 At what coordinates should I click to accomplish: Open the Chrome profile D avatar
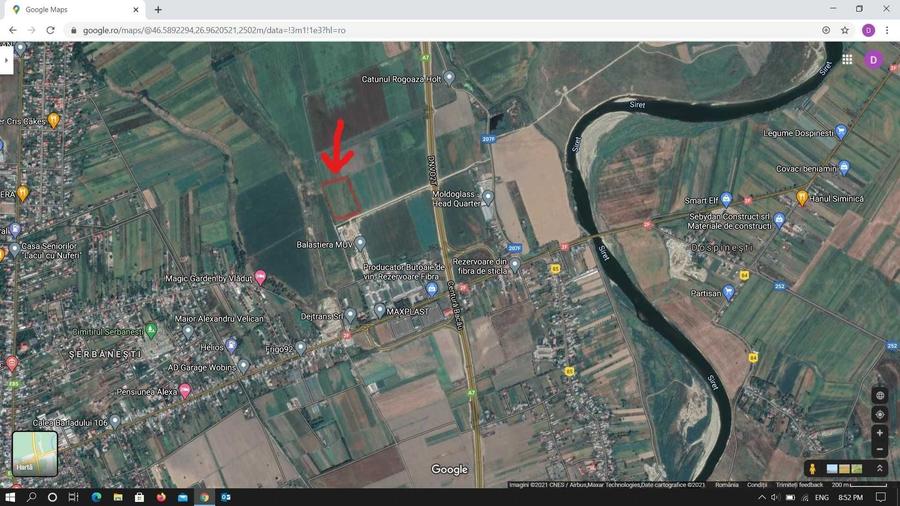[868, 30]
